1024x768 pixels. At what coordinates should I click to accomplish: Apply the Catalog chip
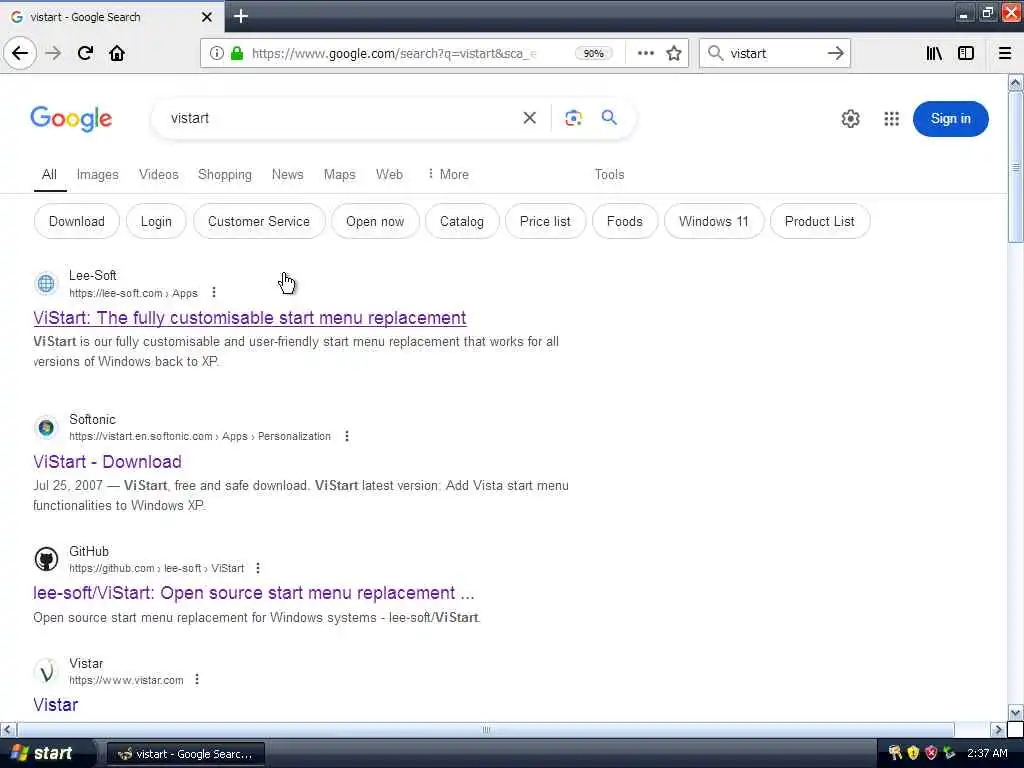[x=462, y=221]
